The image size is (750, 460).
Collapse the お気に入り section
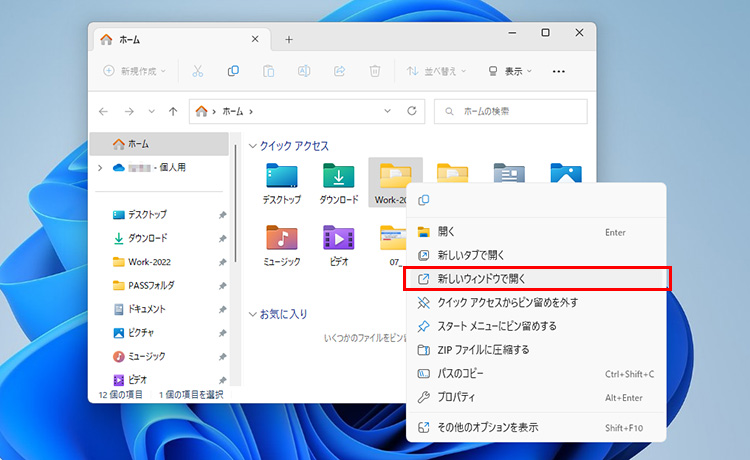point(253,314)
